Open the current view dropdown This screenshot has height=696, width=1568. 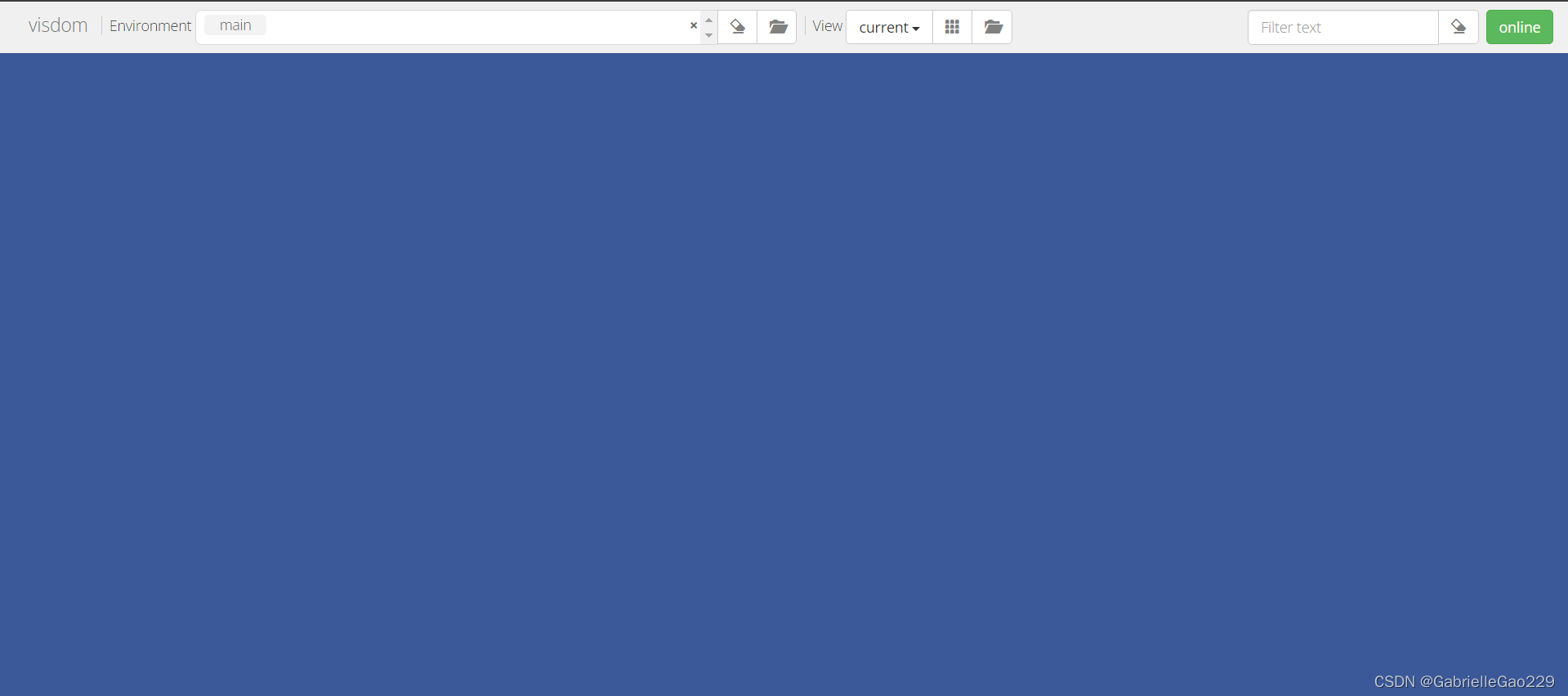tap(889, 27)
